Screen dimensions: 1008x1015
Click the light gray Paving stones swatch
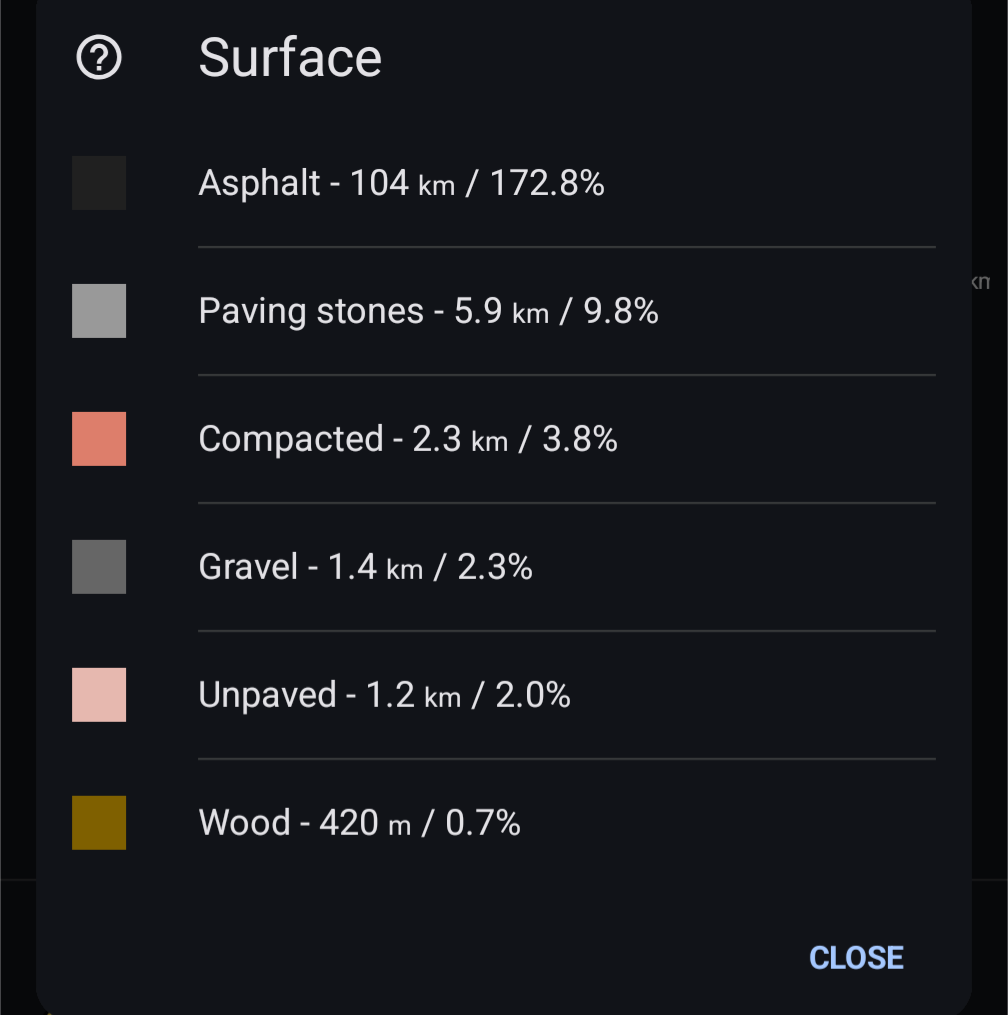[99, 311]
